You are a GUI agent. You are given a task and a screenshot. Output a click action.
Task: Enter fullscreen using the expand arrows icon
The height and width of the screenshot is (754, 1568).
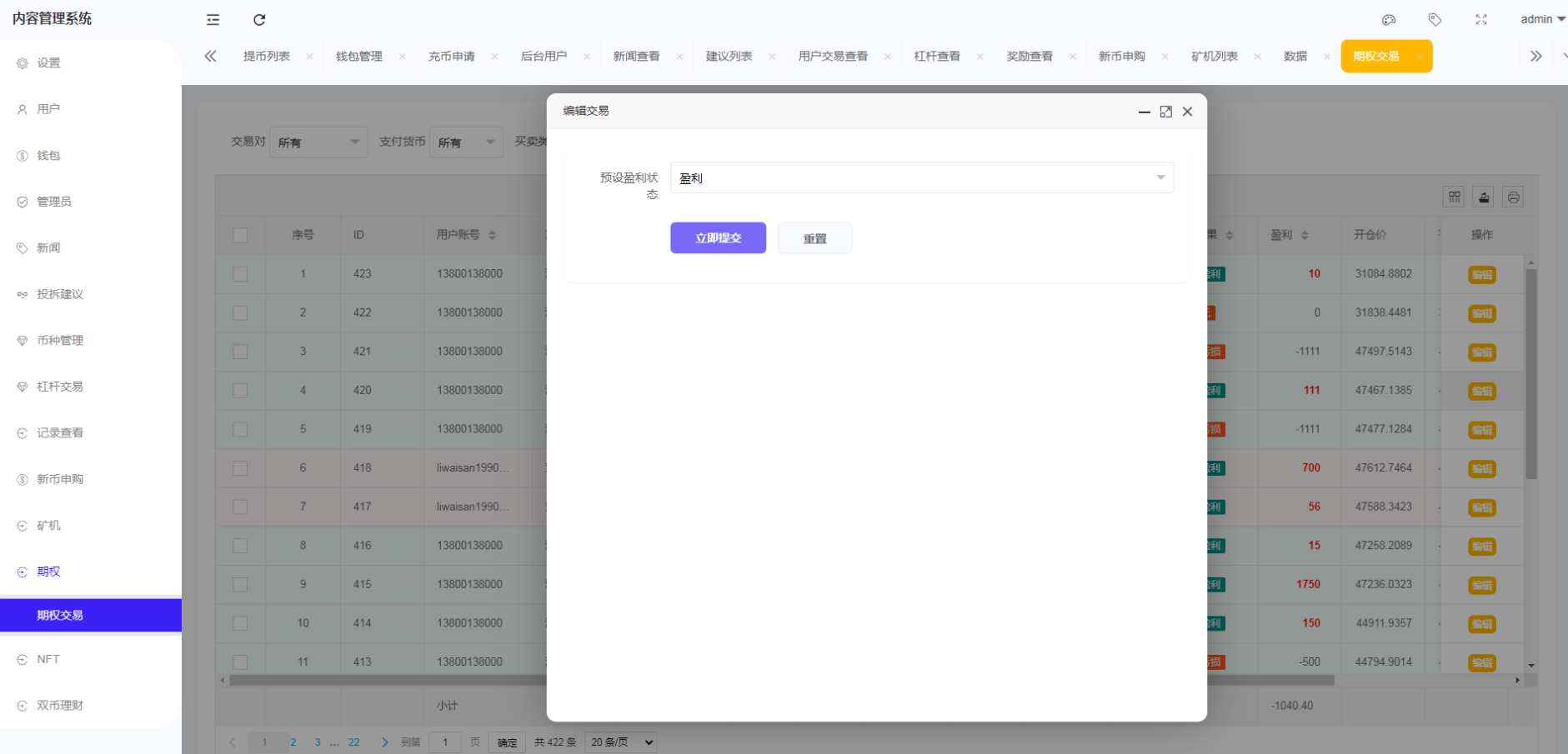[x=1481, y=19]
